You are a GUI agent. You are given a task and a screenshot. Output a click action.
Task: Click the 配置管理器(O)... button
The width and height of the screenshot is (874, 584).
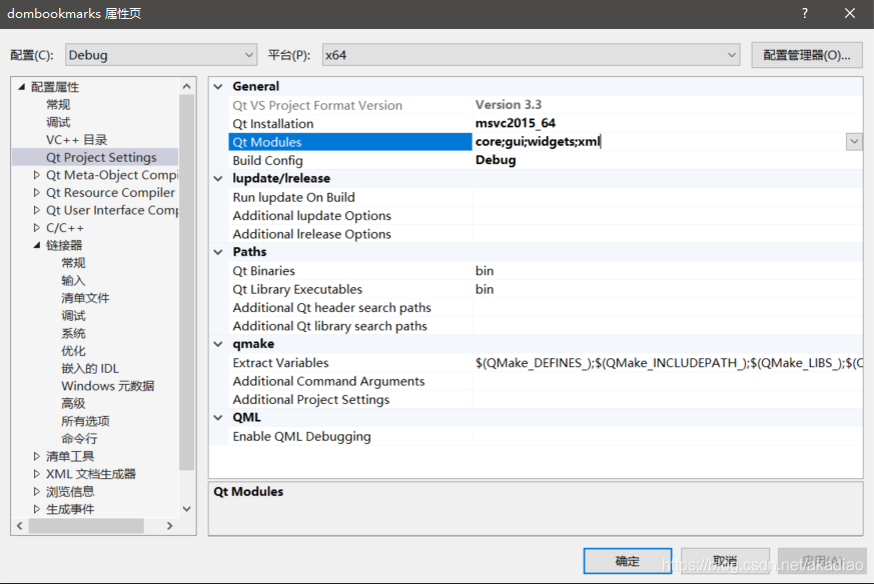tap(807, 55)
